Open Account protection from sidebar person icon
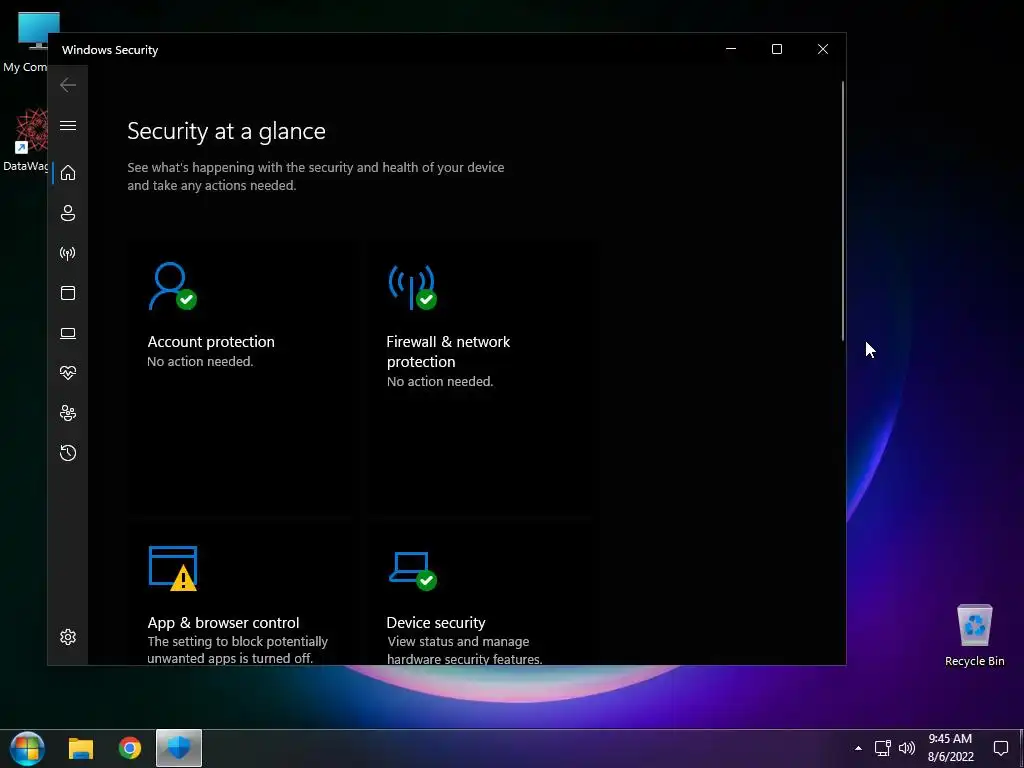This screenshot has width=1024, height=768. click(68, 213)
